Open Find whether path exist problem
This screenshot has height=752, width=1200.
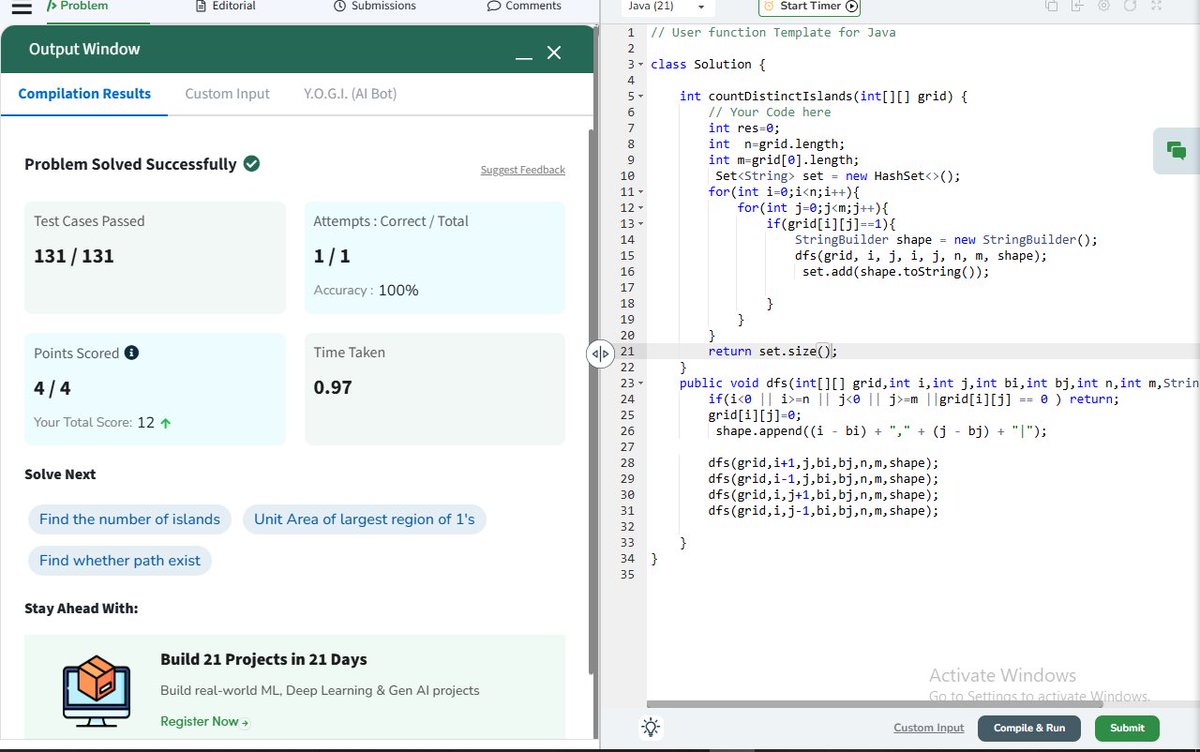[120, 561]
